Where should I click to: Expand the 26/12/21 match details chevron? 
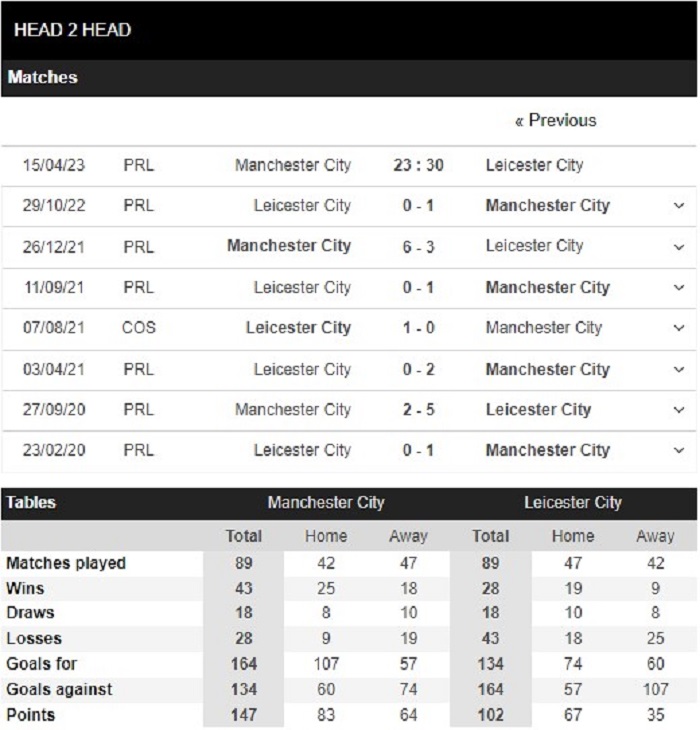click(680, 247)
